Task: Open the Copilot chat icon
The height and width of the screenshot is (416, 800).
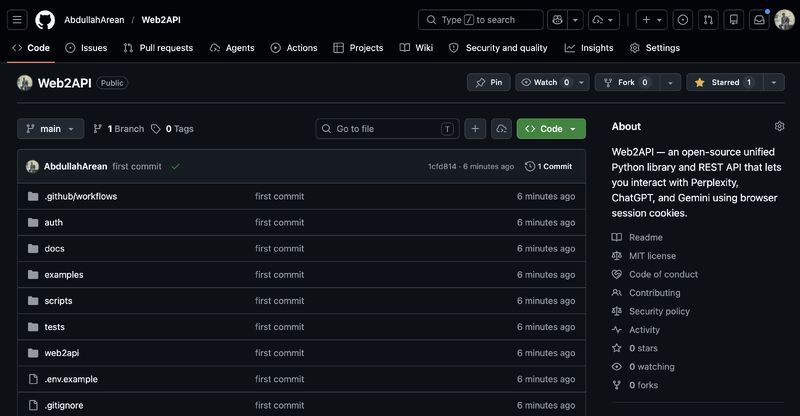Action: (557, 20)
